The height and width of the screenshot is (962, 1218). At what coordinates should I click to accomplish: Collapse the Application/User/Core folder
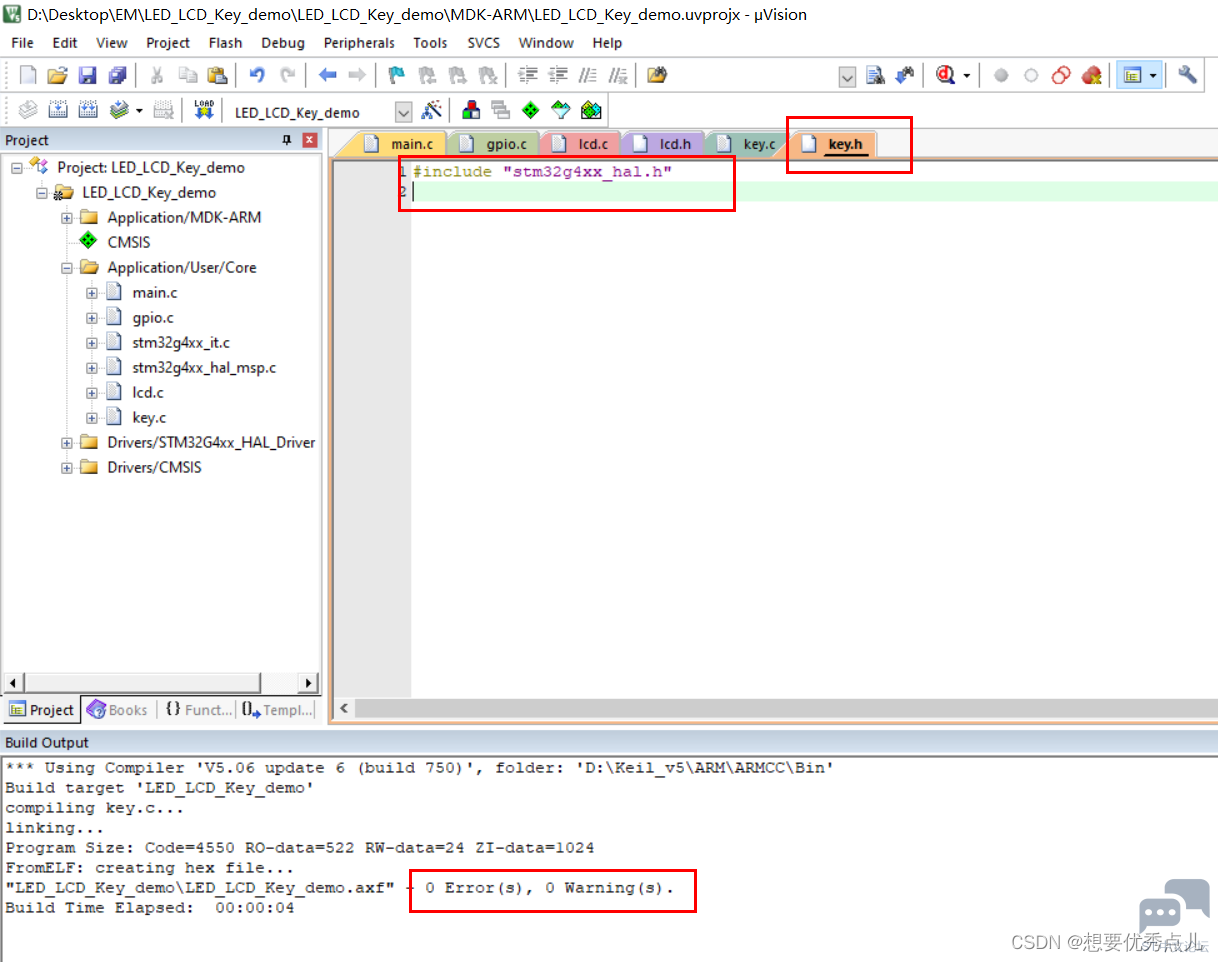pyautogui.click(x=67, y=268)
